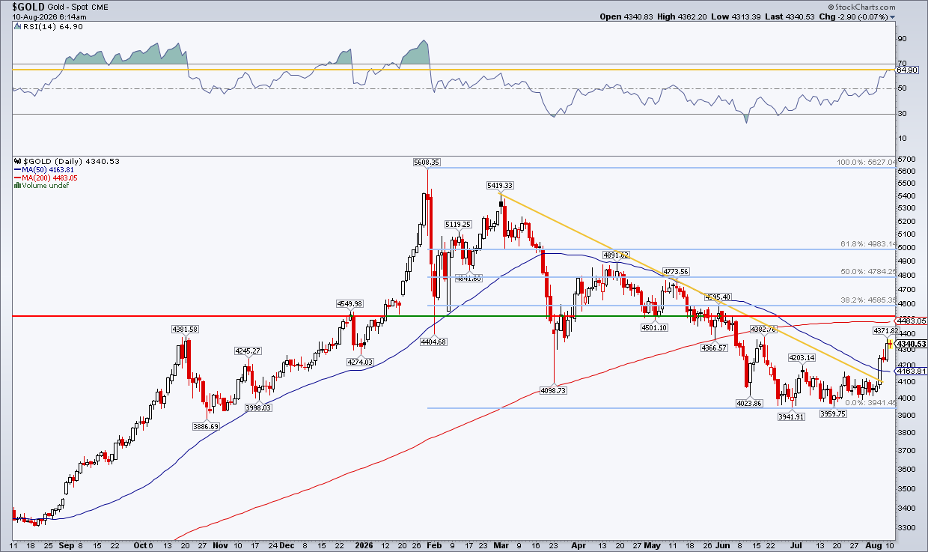The height and width of the screenshot is (552, 928).
Task: Click the 'Volume undef' legend text
Action: (x=46, y=186)
